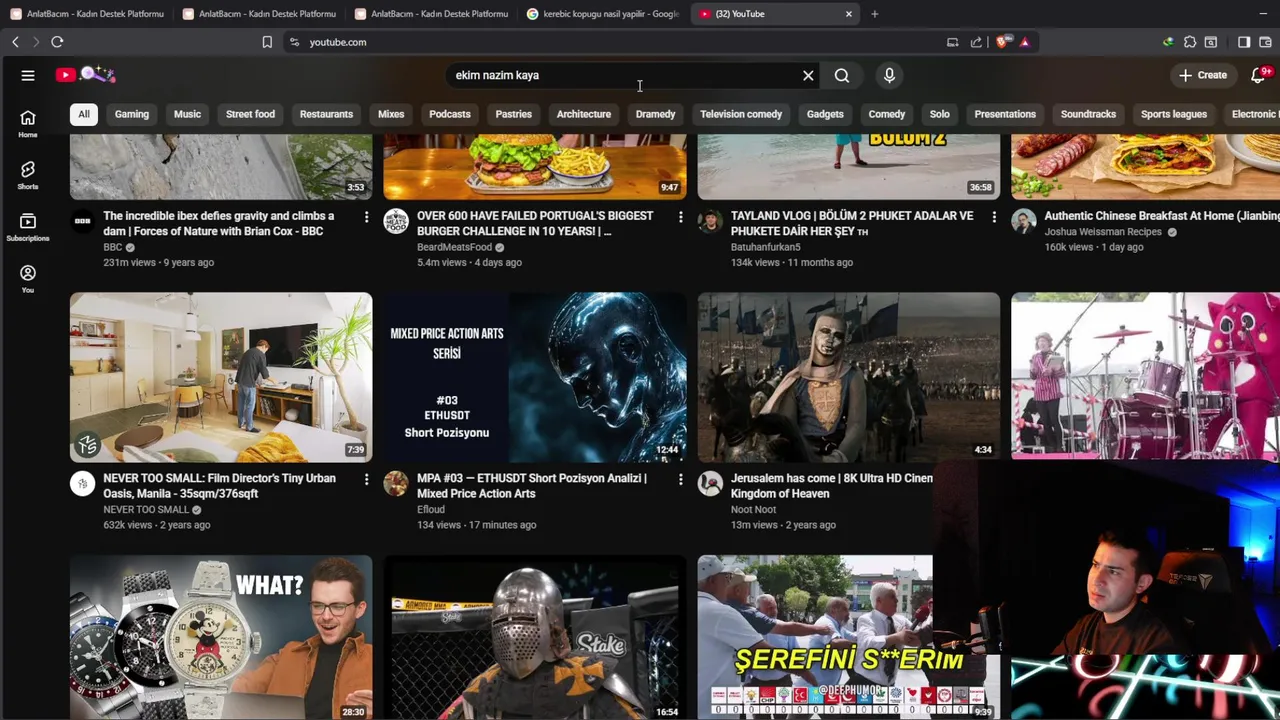Open the ibex defies gravity video title

[219, 223]
